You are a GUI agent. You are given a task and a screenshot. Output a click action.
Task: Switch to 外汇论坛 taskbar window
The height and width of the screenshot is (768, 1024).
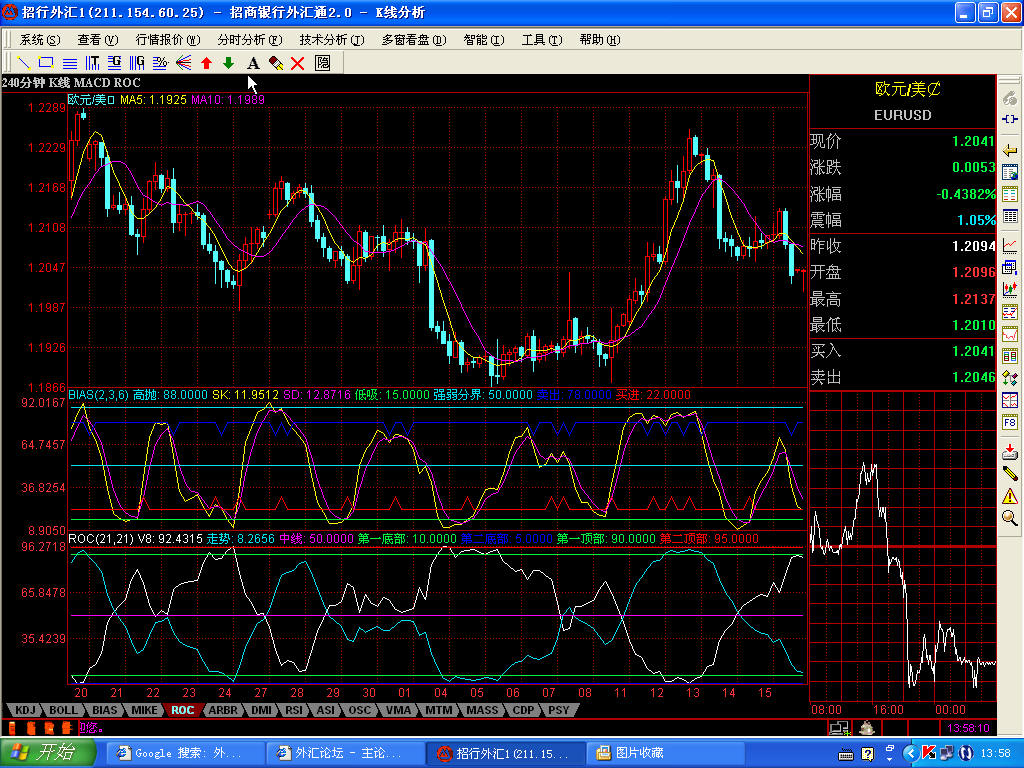pos(342,752)
